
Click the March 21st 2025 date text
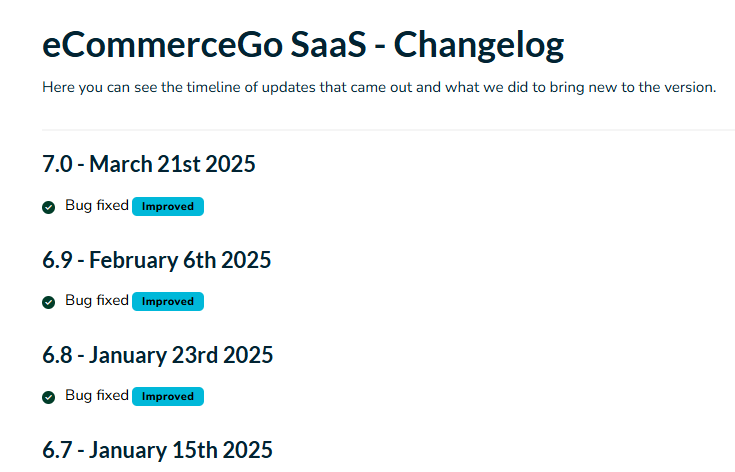coord(172,164)
